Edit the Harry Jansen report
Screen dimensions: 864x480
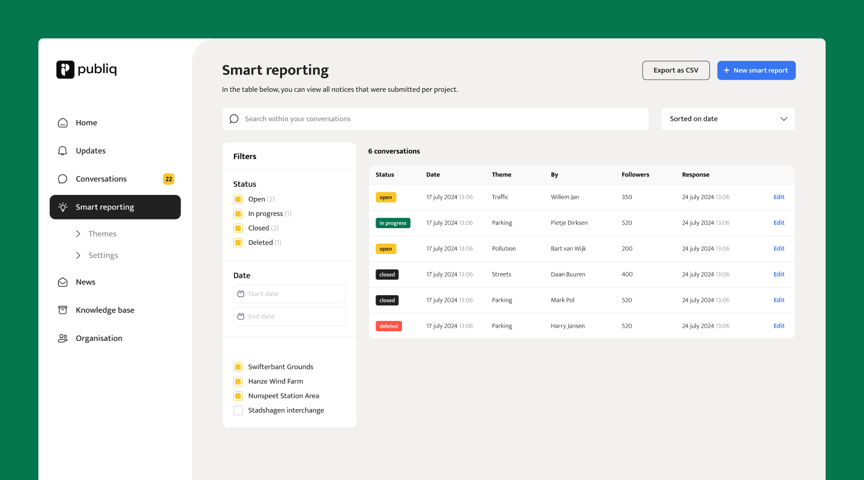coord(779,326)
